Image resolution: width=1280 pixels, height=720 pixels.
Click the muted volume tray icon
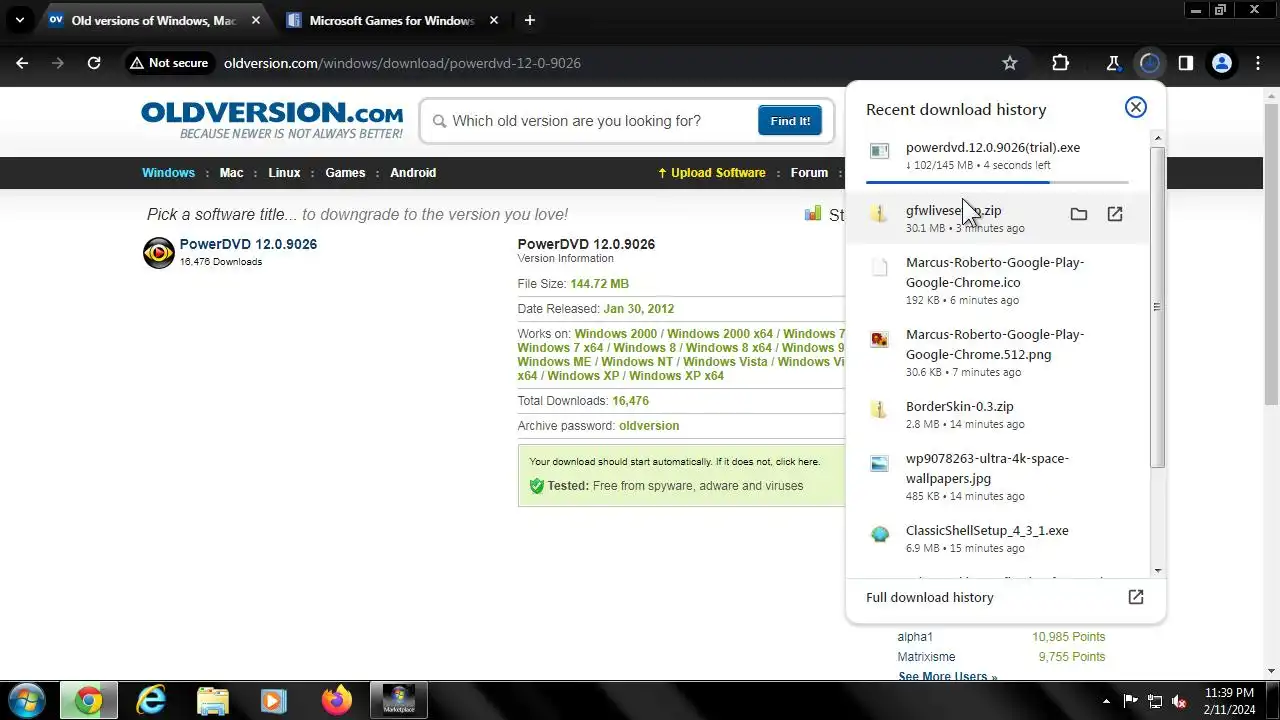pos(1179,701)
